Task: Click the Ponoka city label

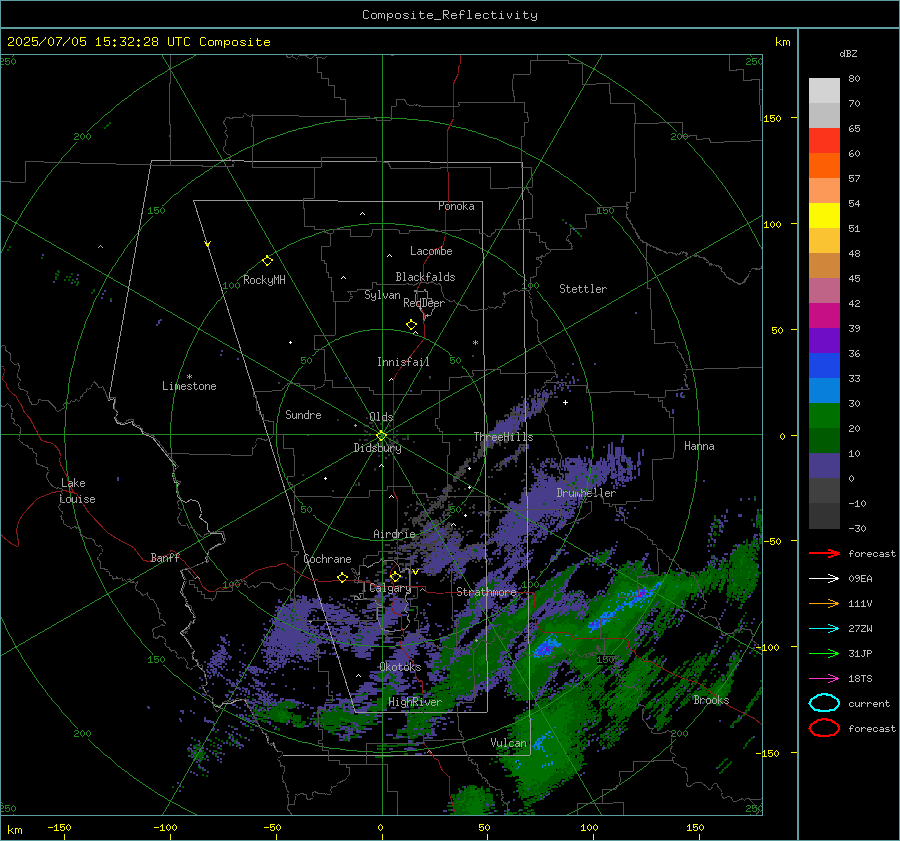Action: [x=456, y=206]
